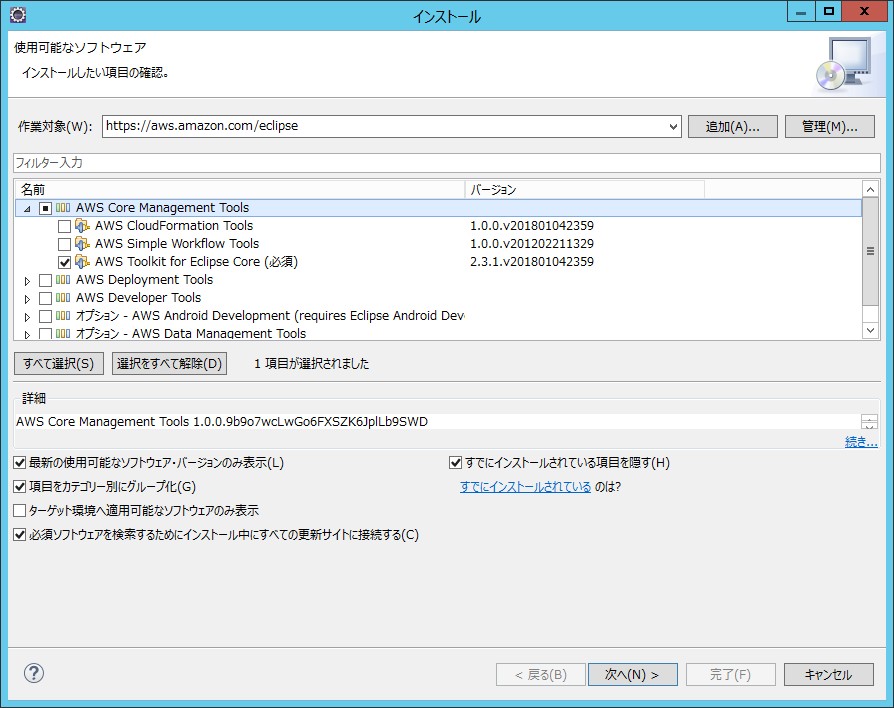The width and height of the screenshot is (894, 708).
Task: Expand the AWS Developer Tools node
Action: (x=27, y=299)
